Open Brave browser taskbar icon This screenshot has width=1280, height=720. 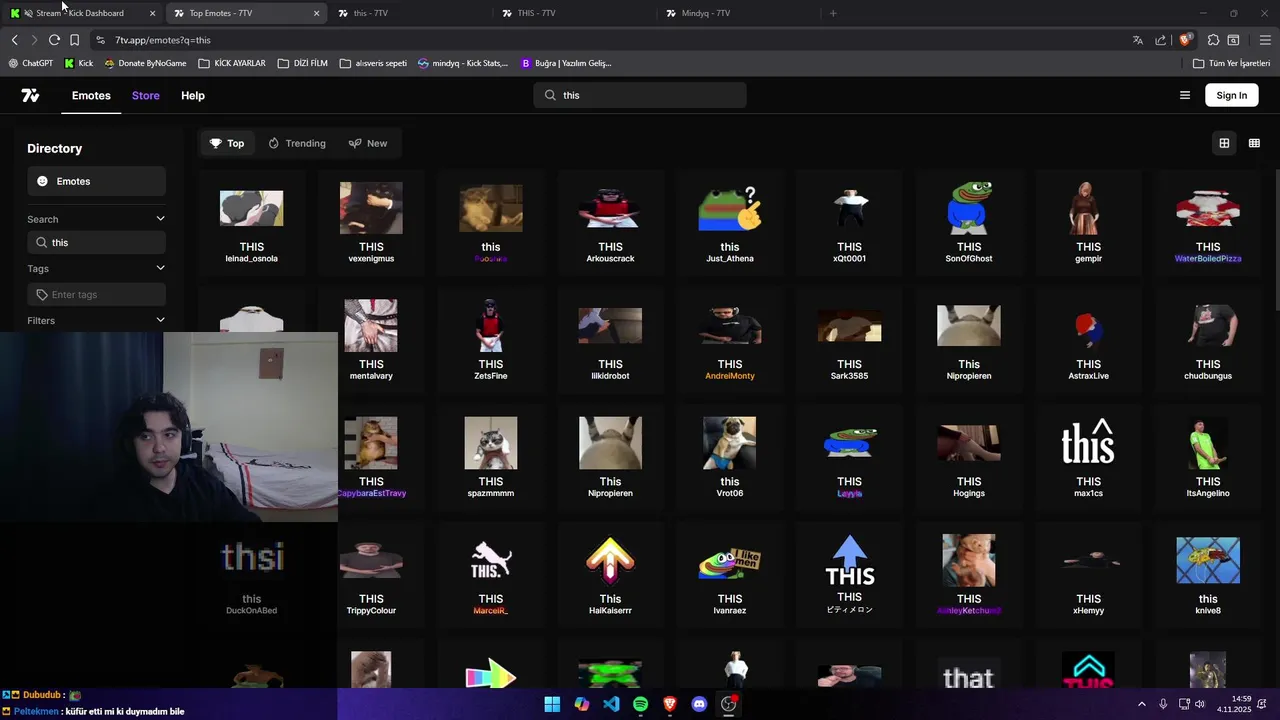pyautogui.click(x=670, y=704)
